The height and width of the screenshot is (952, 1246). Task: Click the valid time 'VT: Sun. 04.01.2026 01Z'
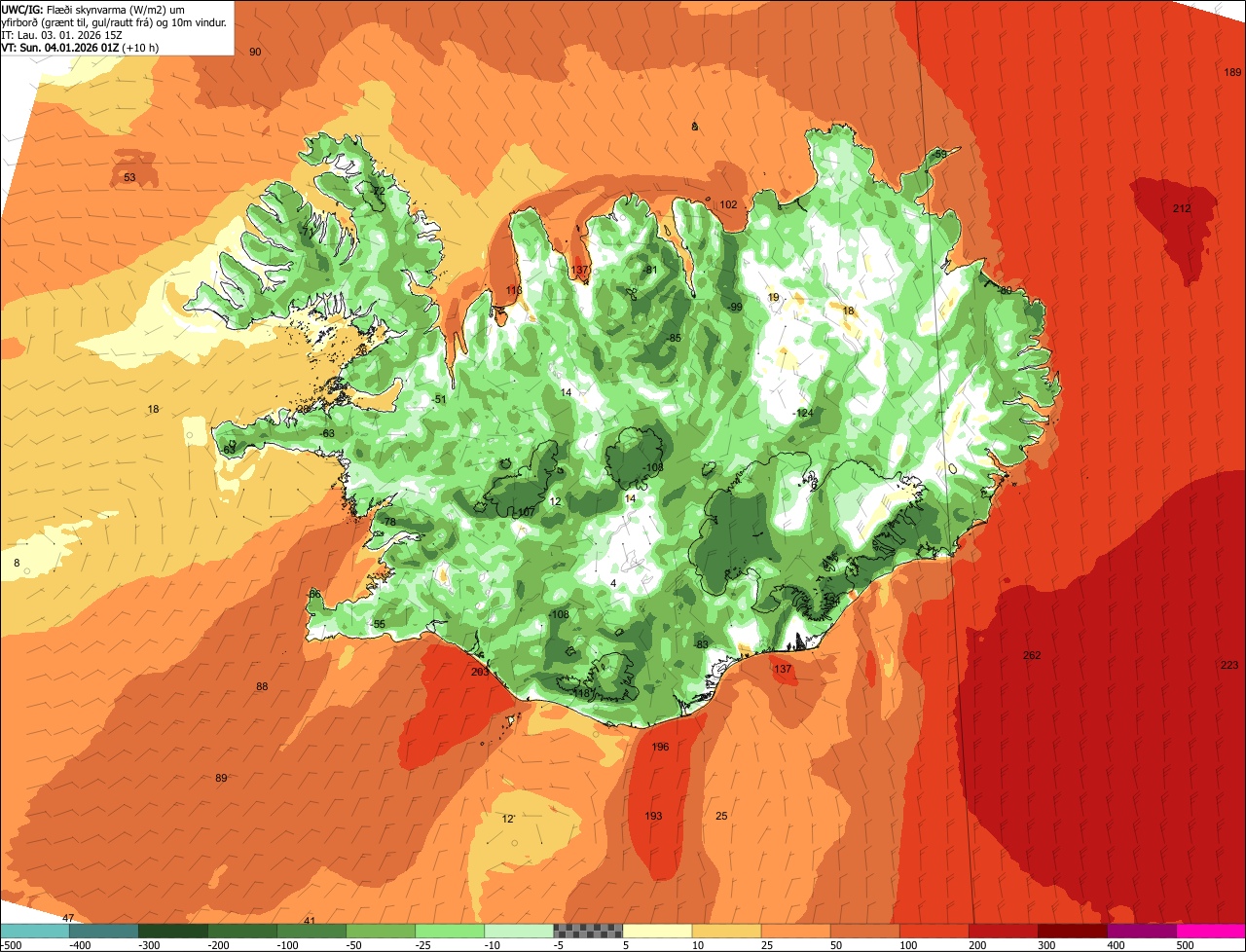[x=60, y=47]
